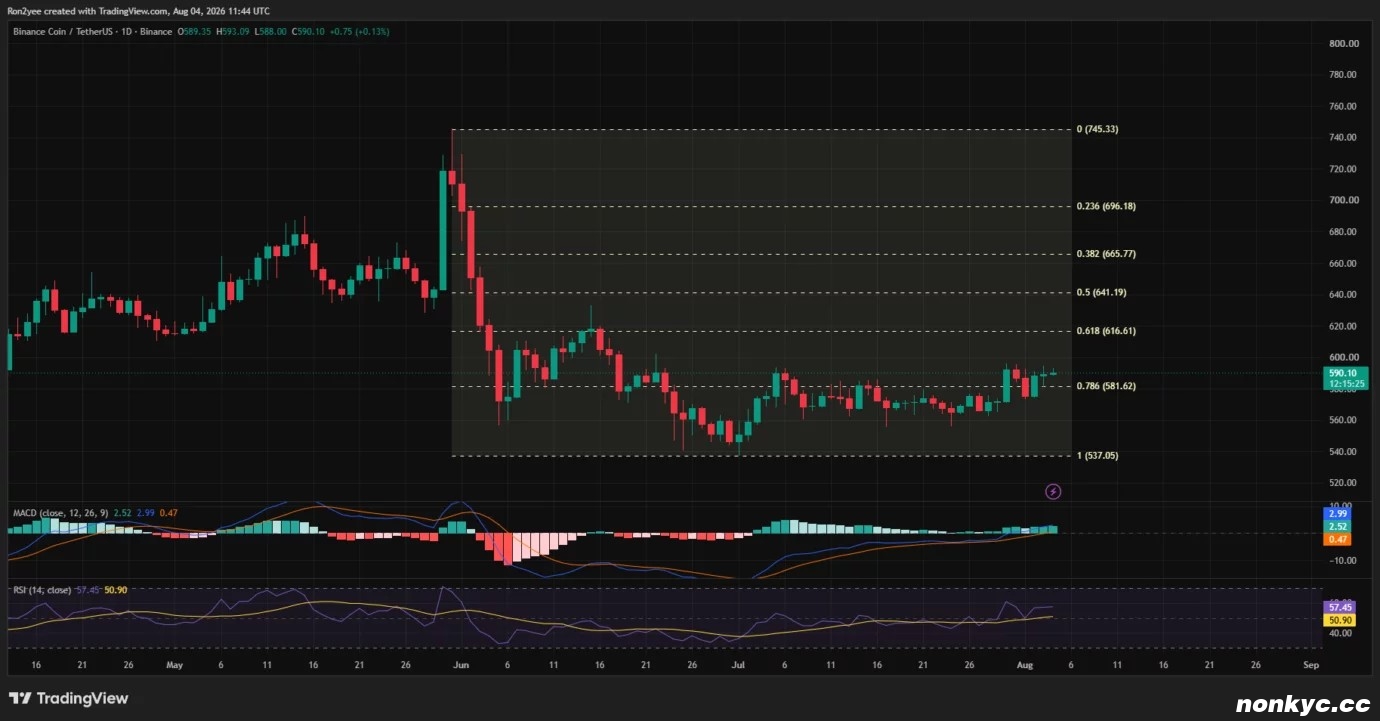Click 540.00 on the price scale
This screenshot has width=1380, height=721.
pos(1343,452)
